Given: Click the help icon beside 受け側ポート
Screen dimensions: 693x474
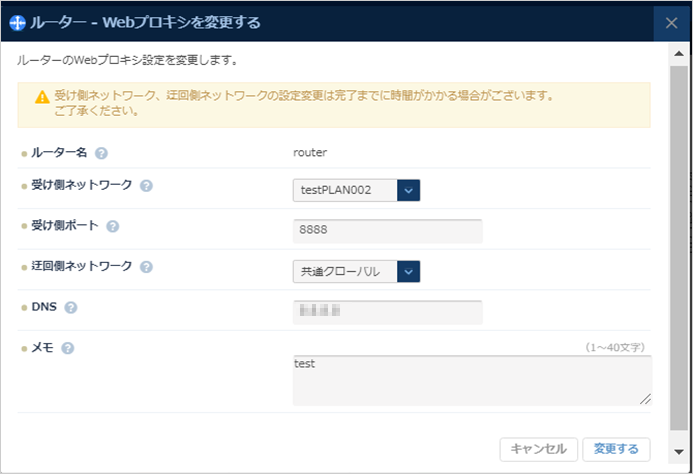Looking at the screenshot, I should (113, 226).
